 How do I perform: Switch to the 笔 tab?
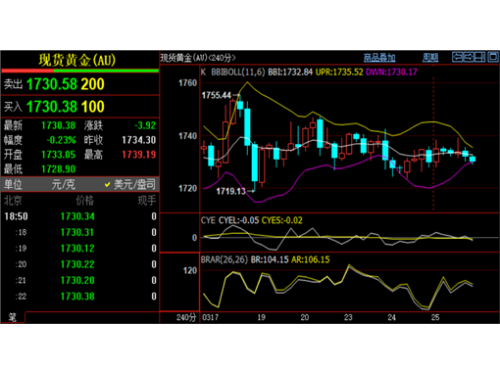12,317
